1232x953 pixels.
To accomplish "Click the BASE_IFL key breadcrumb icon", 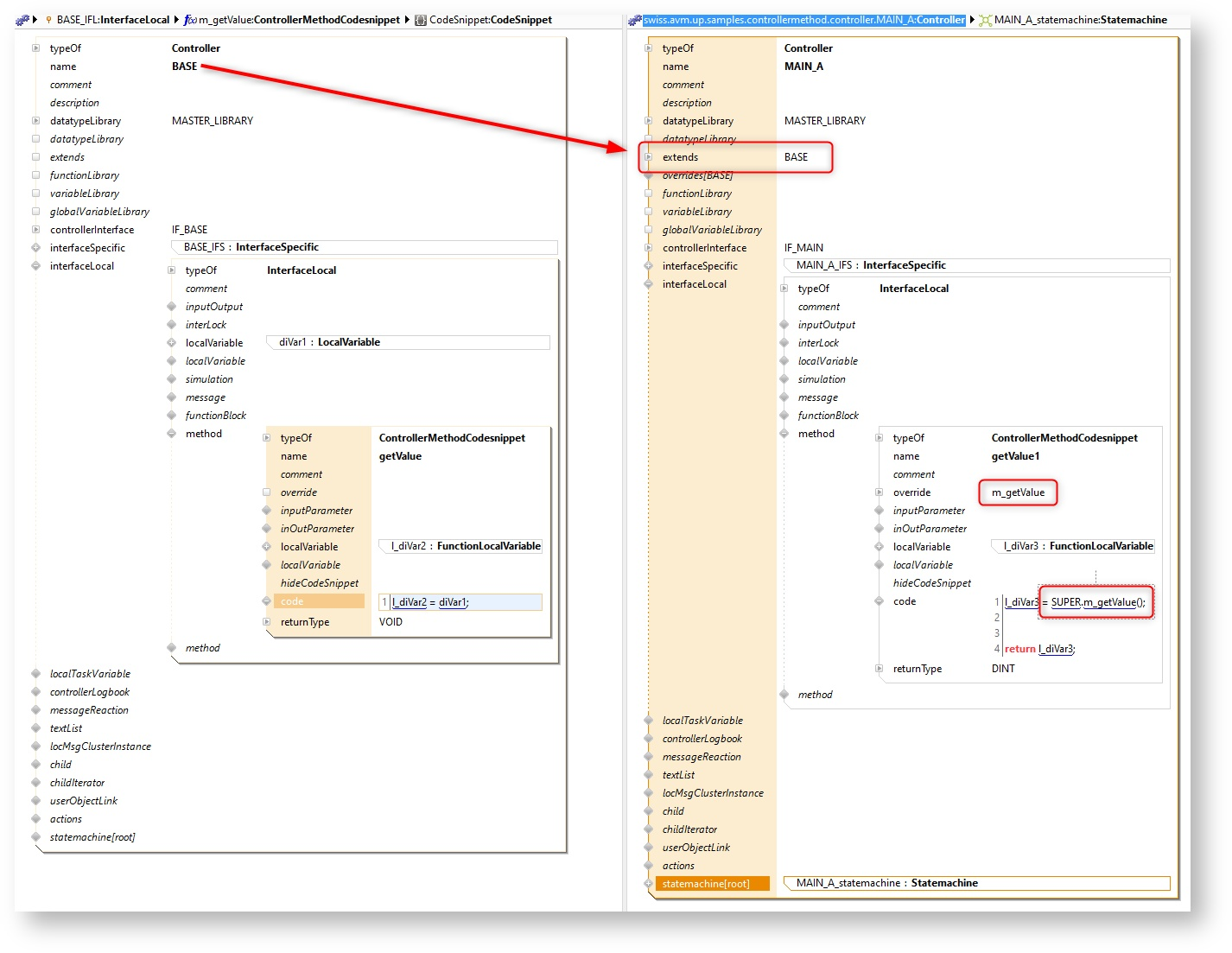I will point(48,20).
